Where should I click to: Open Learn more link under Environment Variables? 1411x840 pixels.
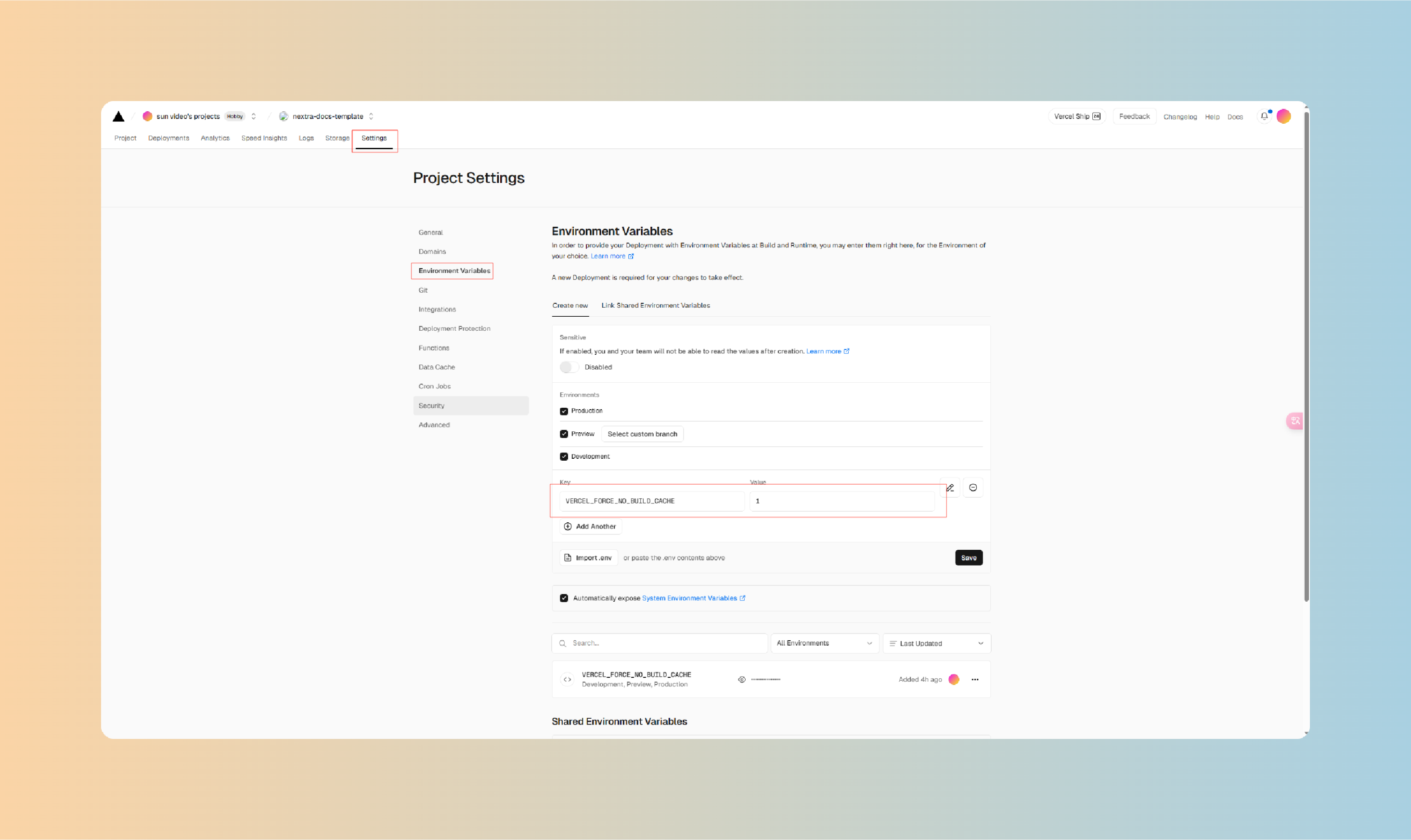tap(612, 257)
